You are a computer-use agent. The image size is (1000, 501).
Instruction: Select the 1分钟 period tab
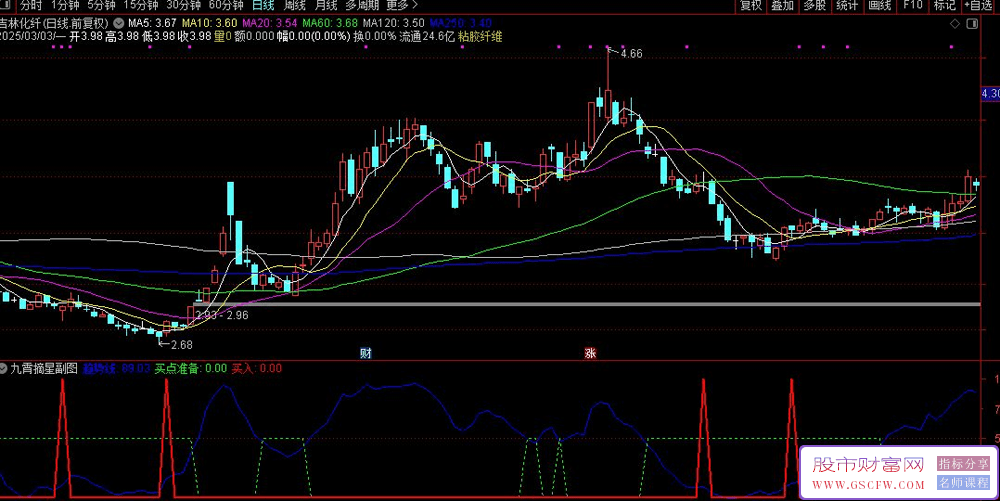(x=65, y=5)
